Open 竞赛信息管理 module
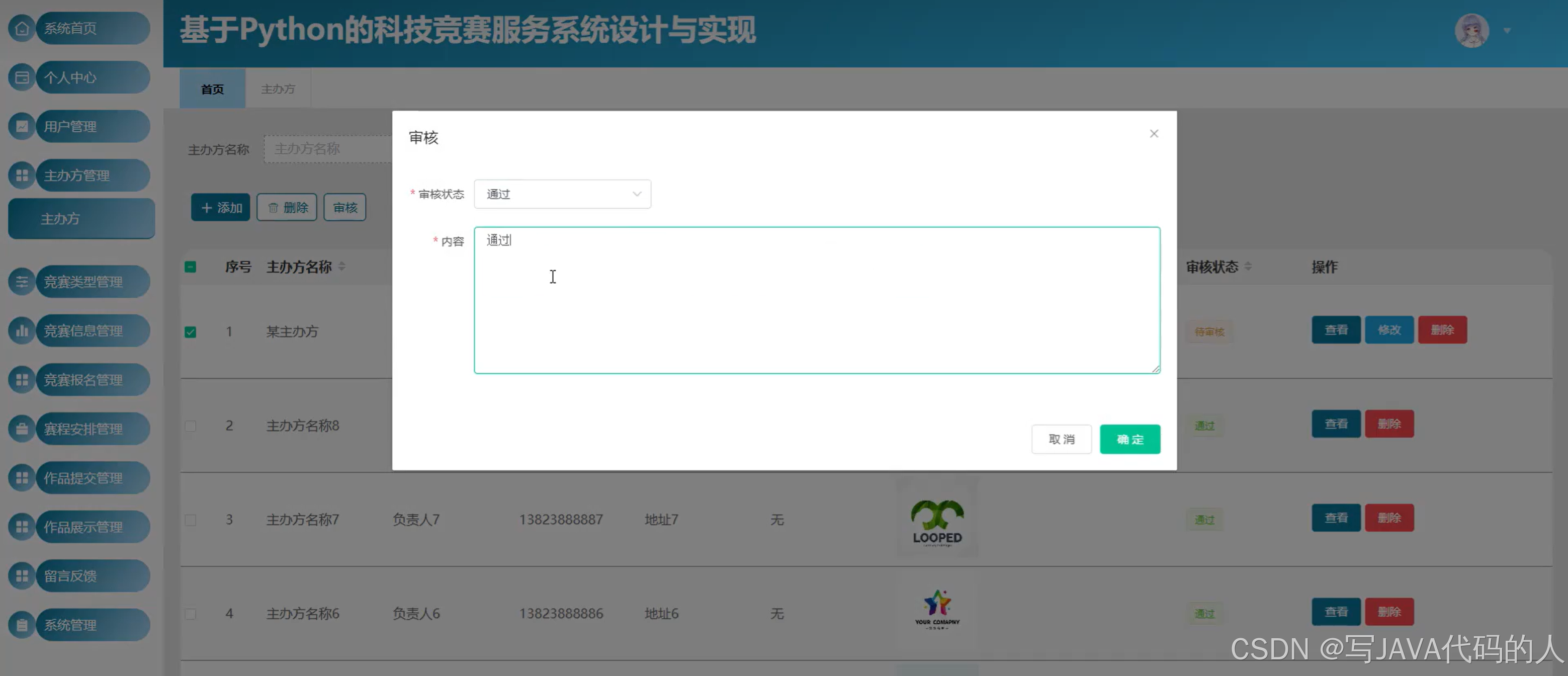 coord(81,330)
